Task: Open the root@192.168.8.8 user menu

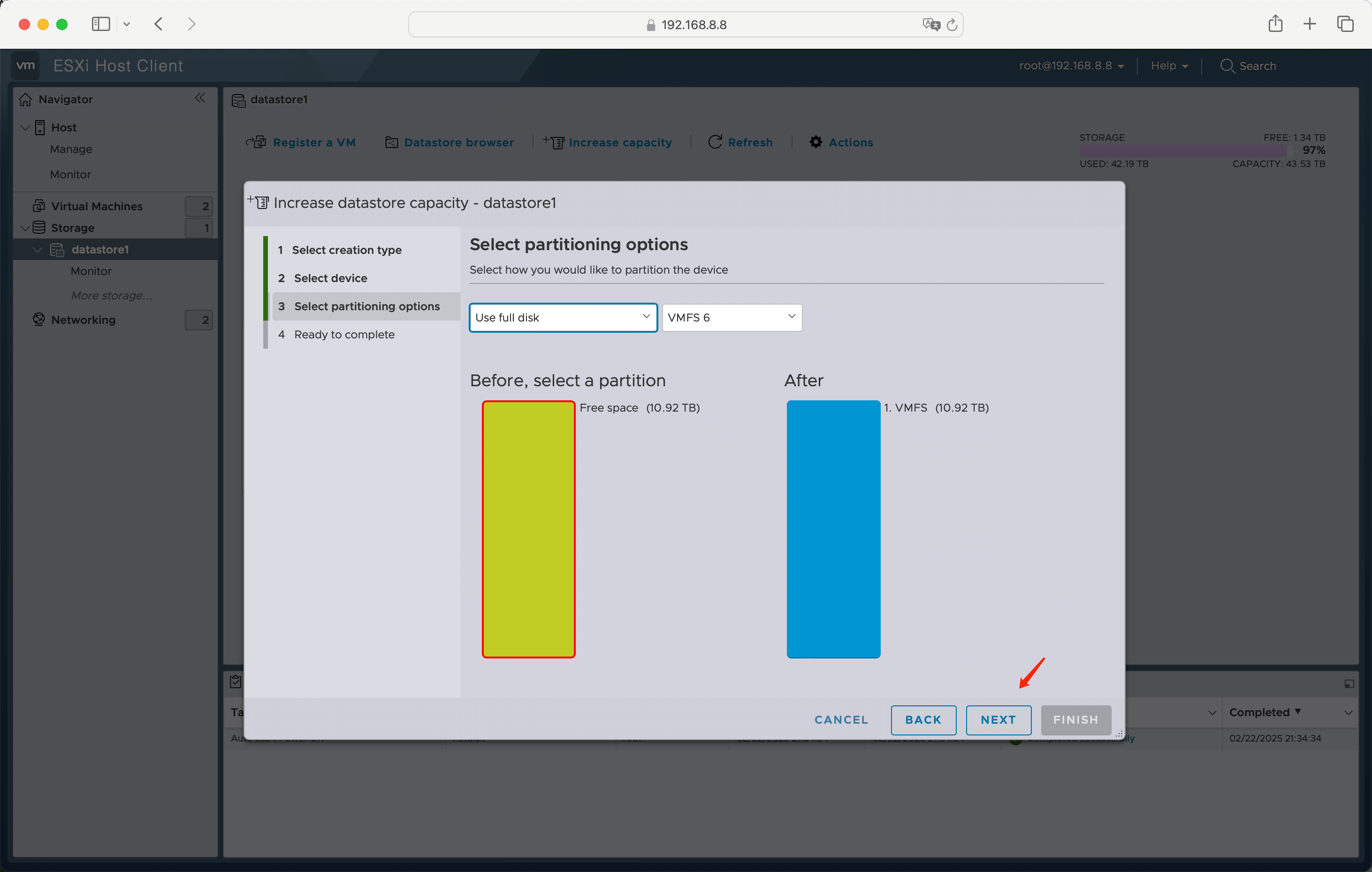Action: (1071, 66)
